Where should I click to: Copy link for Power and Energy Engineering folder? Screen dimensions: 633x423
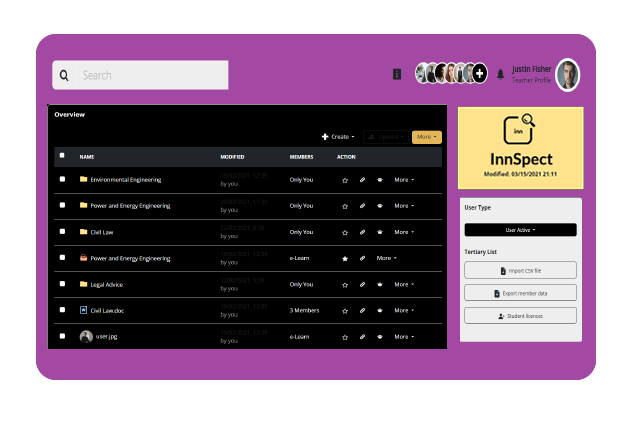pos(362,206)
